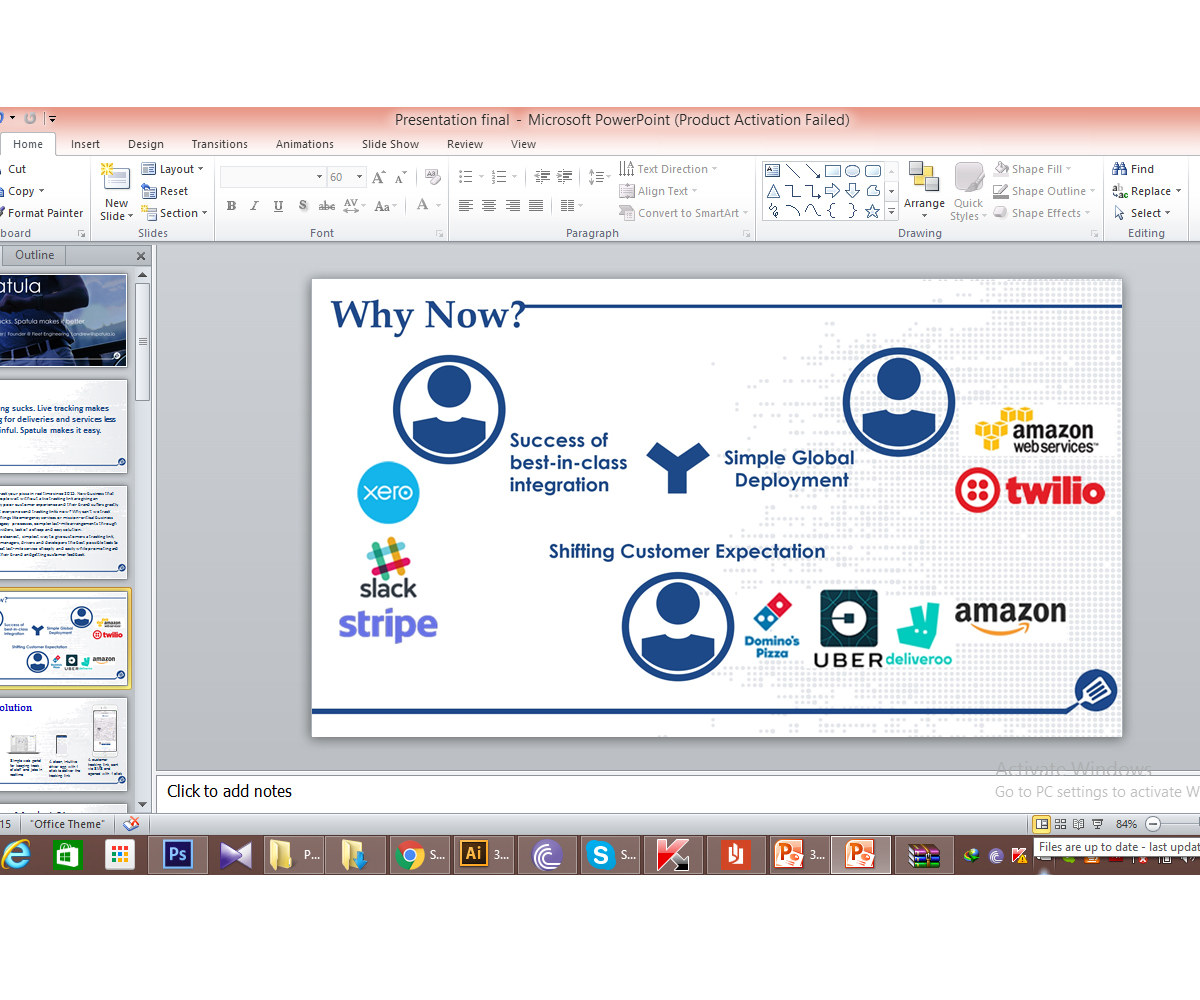Click Decrease Font Size icon
1200x1000 pixels.
click(400, 177)
